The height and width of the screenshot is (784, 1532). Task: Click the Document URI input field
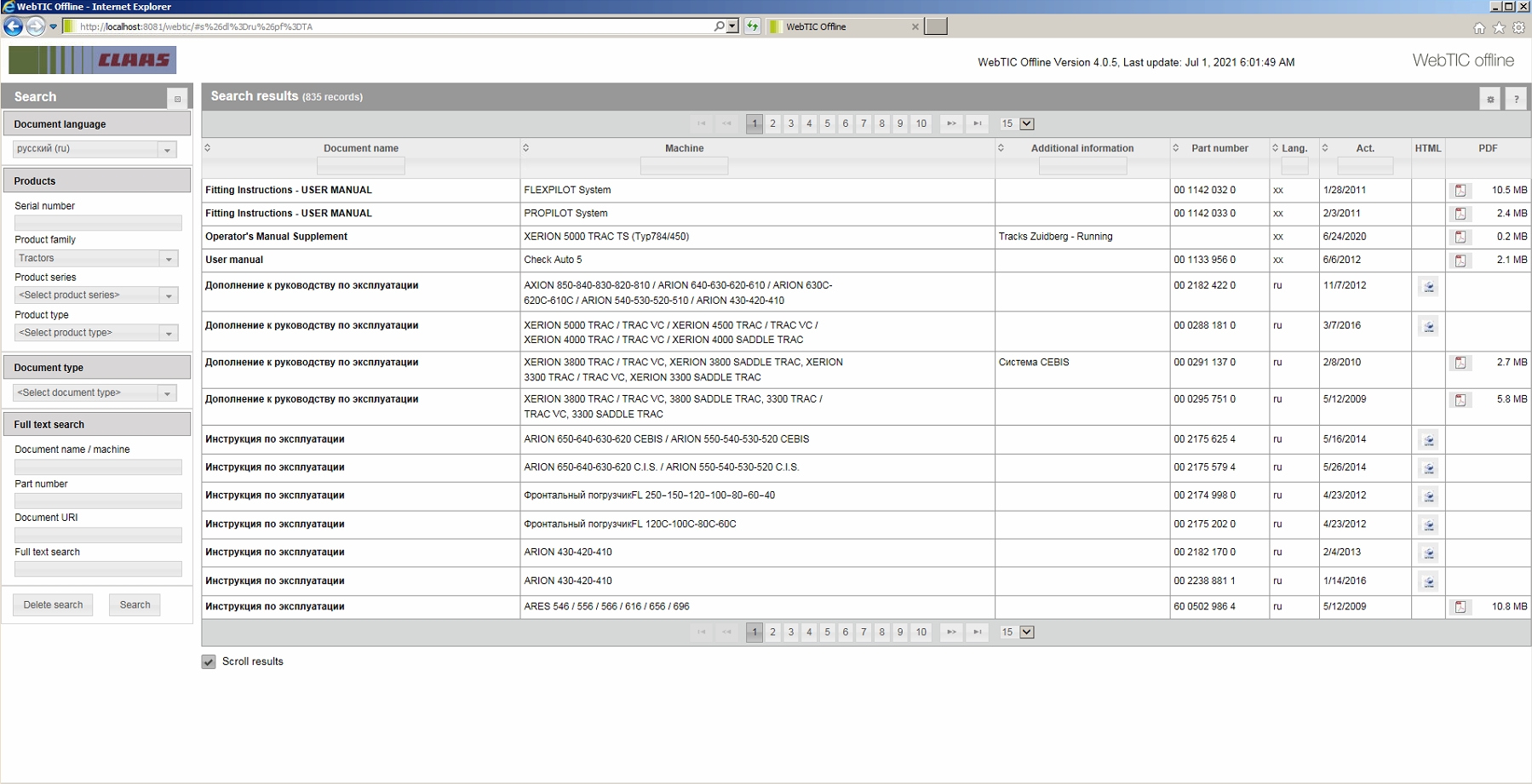[98, 535]
